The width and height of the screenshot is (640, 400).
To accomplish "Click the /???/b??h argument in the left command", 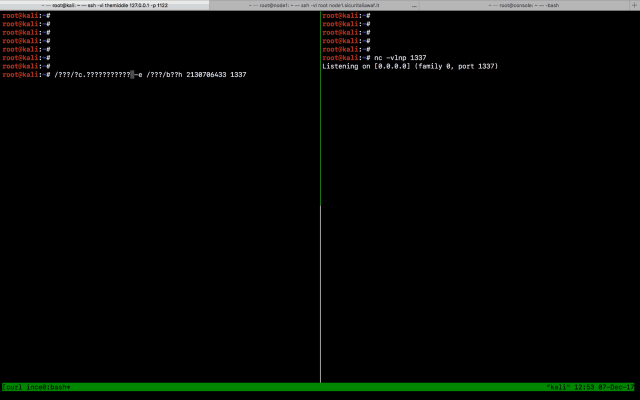I will [164, 75].
